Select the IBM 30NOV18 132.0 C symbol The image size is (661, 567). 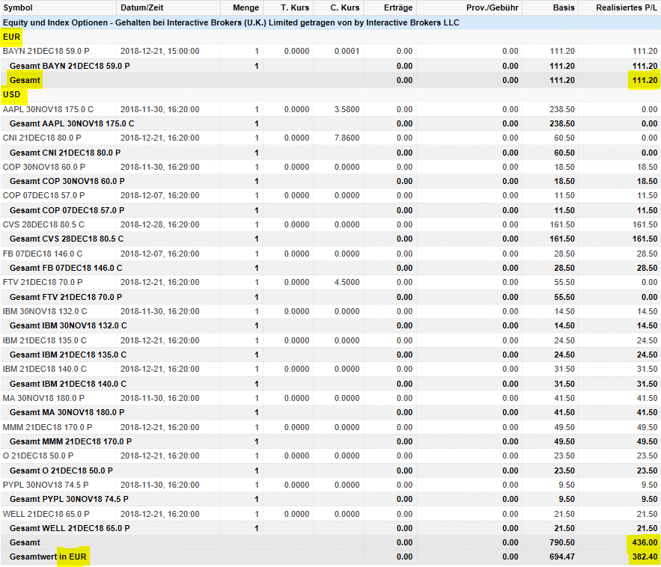45,312
